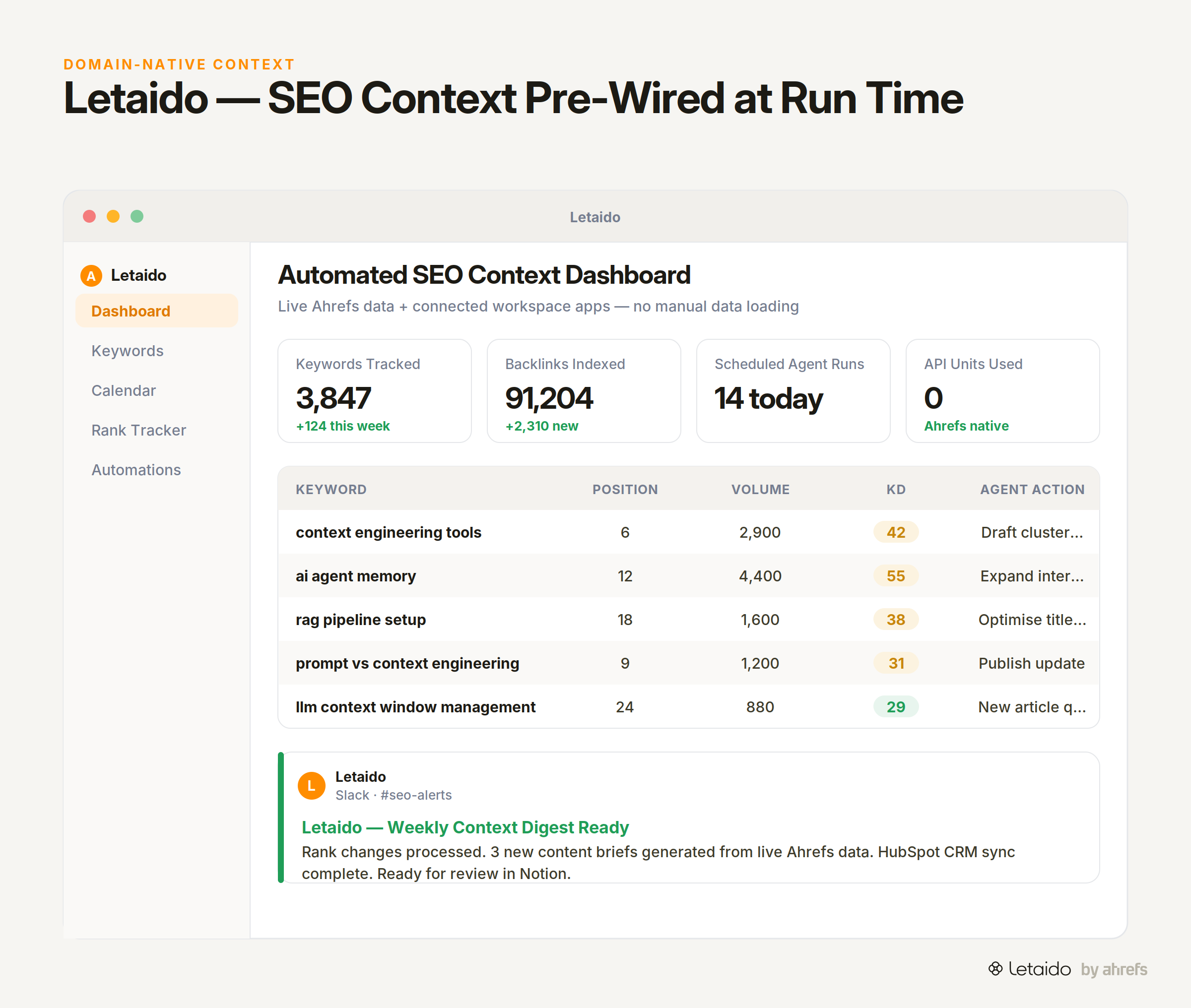1191x1008 pixels.
Task: Click the 'Optimise title...' agent action
Action: pos(1032,620)
